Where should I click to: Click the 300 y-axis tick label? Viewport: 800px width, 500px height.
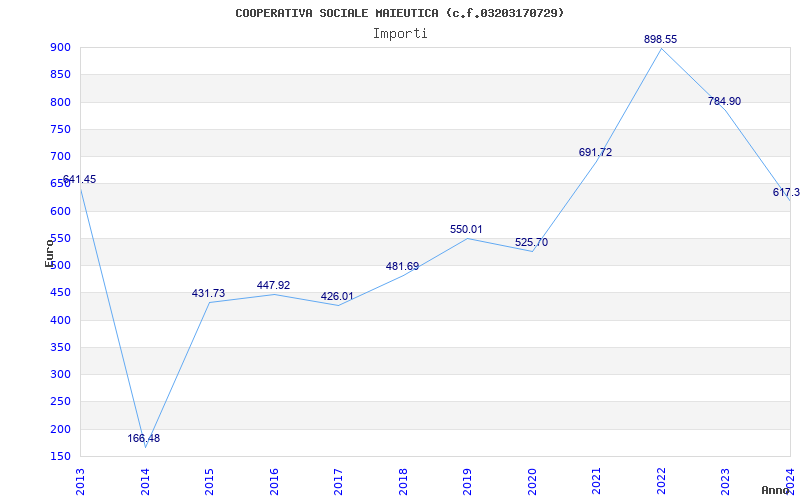60,374
